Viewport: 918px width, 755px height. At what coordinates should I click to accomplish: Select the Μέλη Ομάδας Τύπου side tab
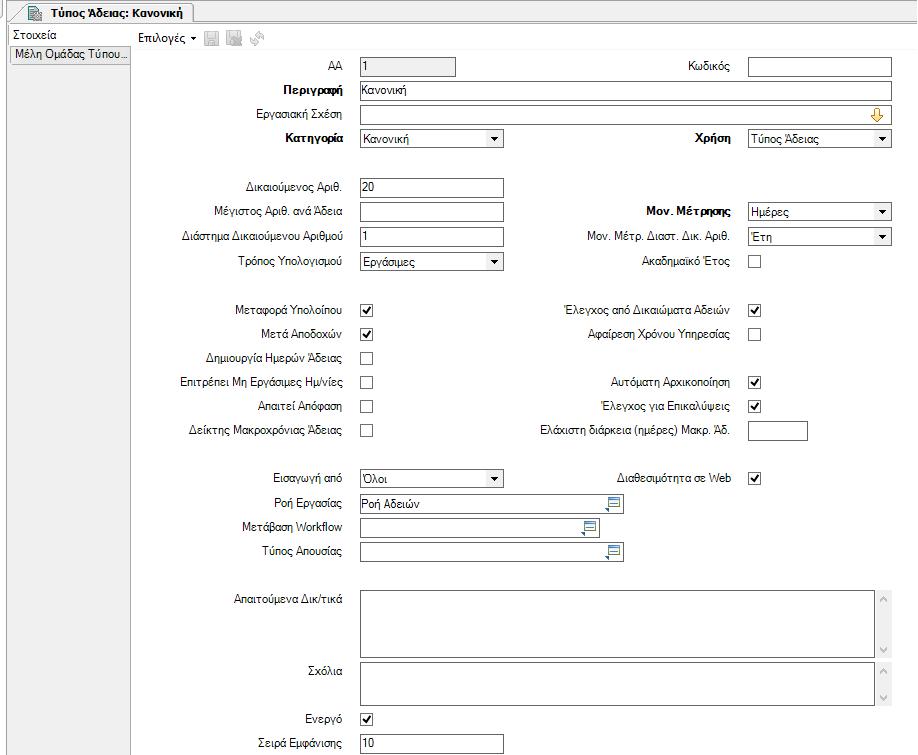click(x=70, y=54)
